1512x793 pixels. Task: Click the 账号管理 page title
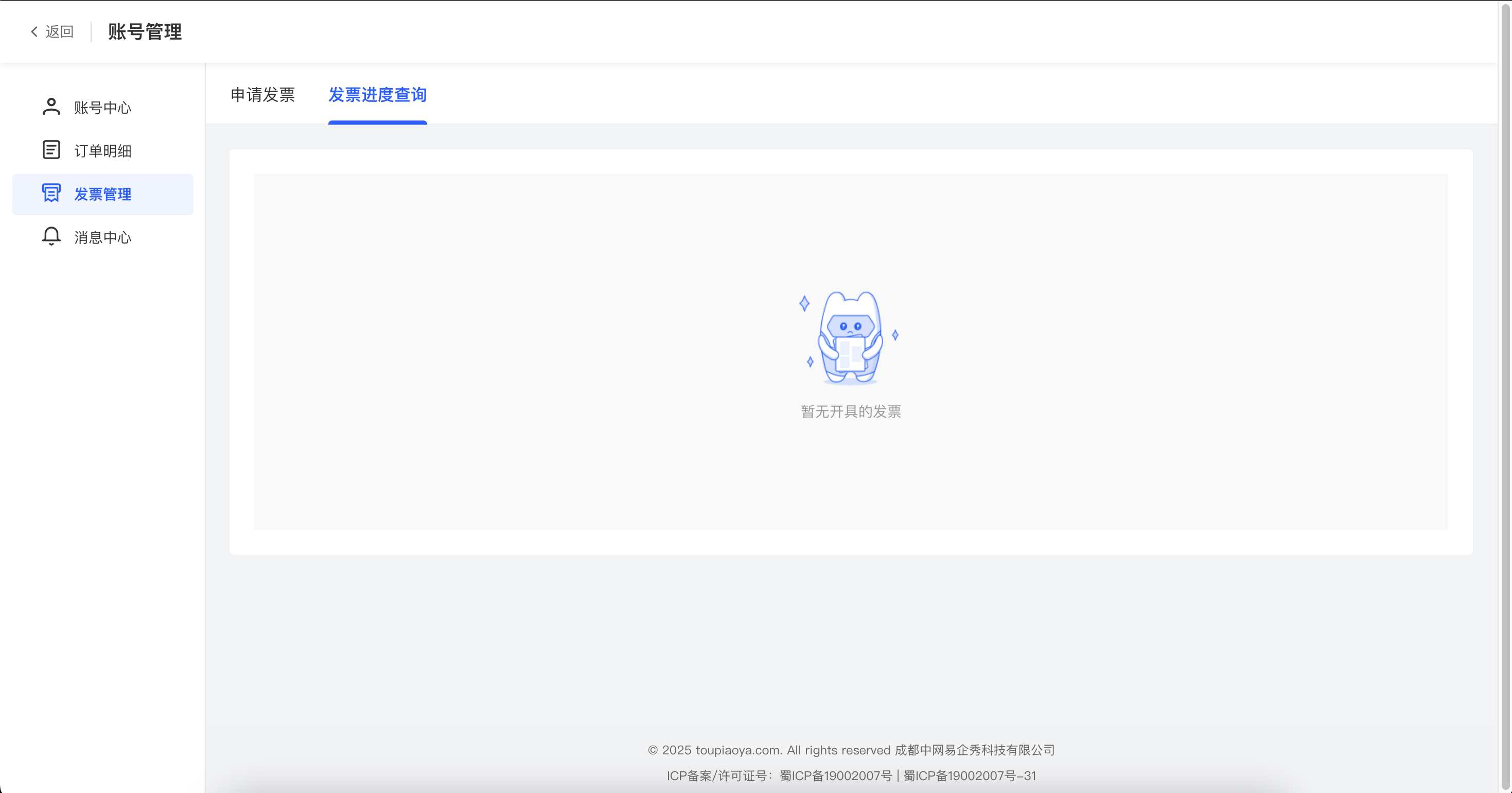[145, 32]
